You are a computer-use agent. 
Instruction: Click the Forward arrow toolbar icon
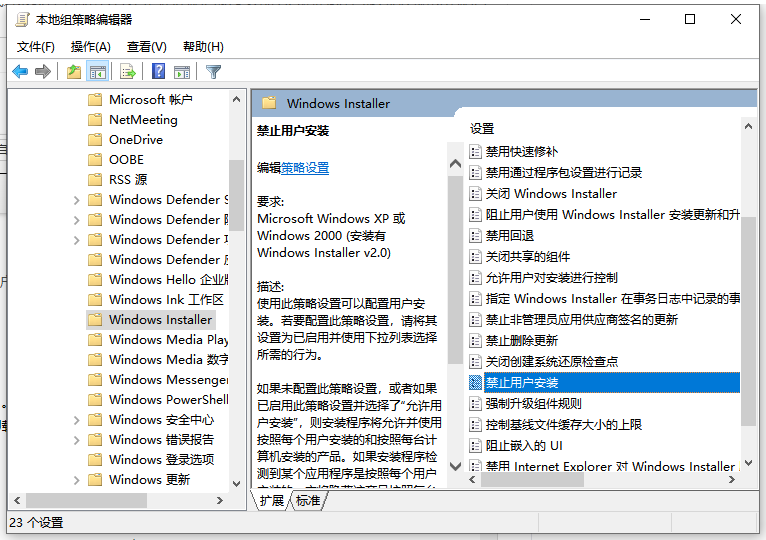pyautogui.click(x=43, y=72)
